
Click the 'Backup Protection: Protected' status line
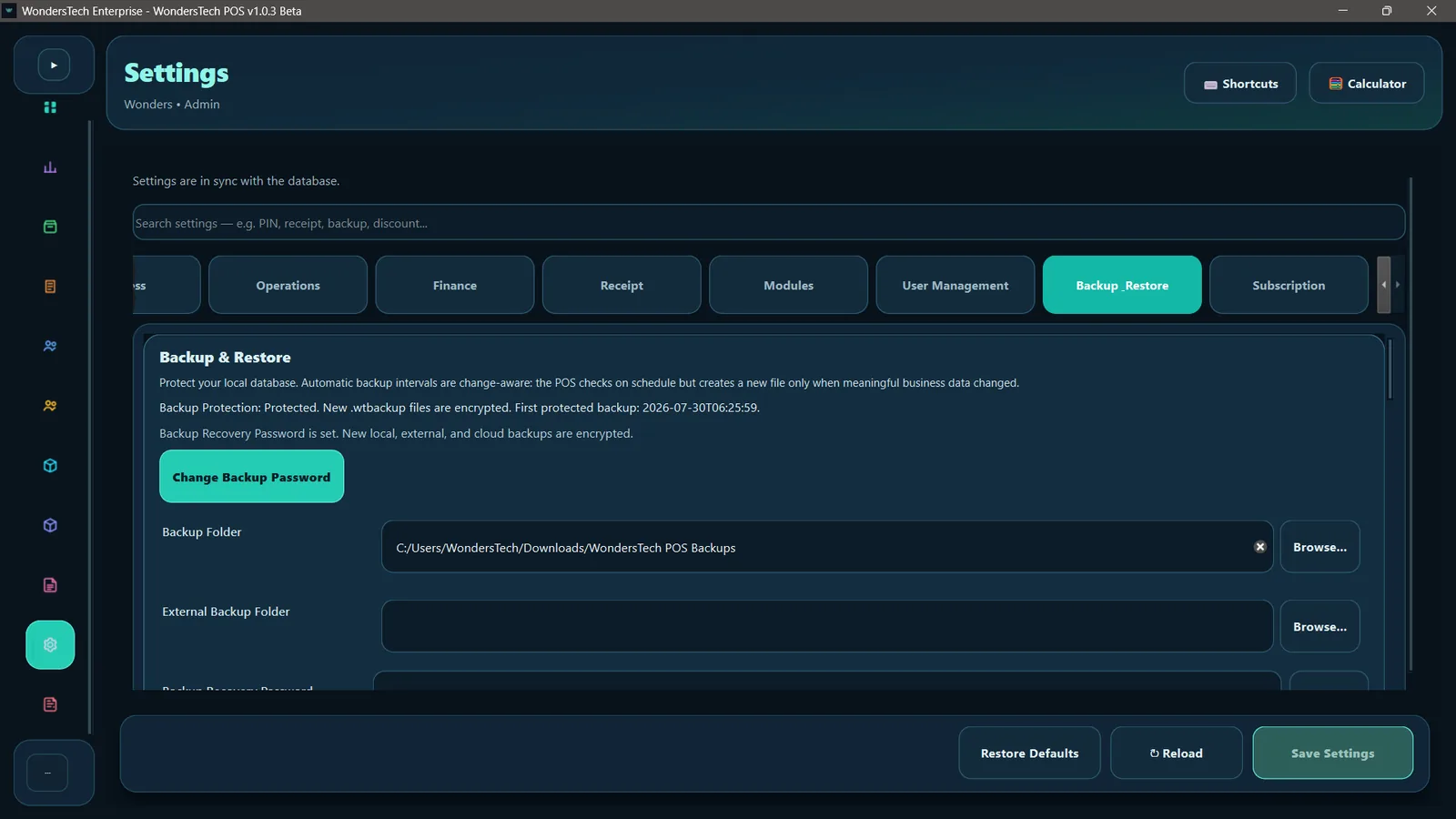[460, 408]
